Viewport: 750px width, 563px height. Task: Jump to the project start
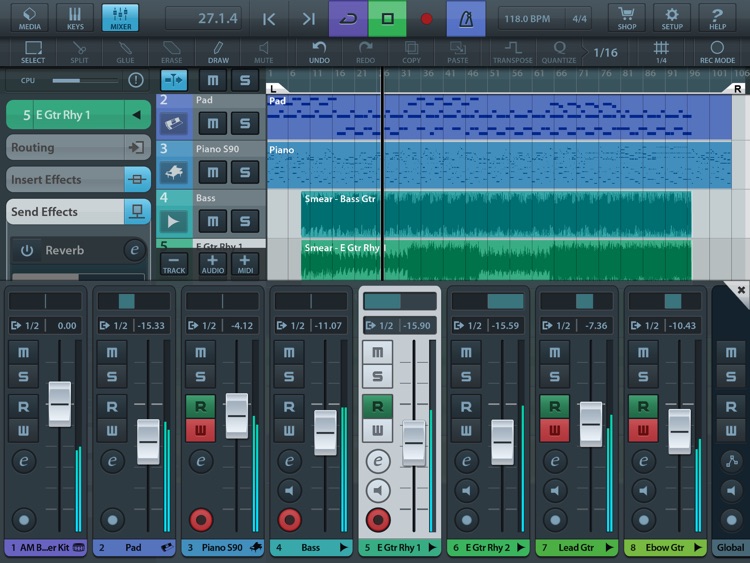coord(269,19)
